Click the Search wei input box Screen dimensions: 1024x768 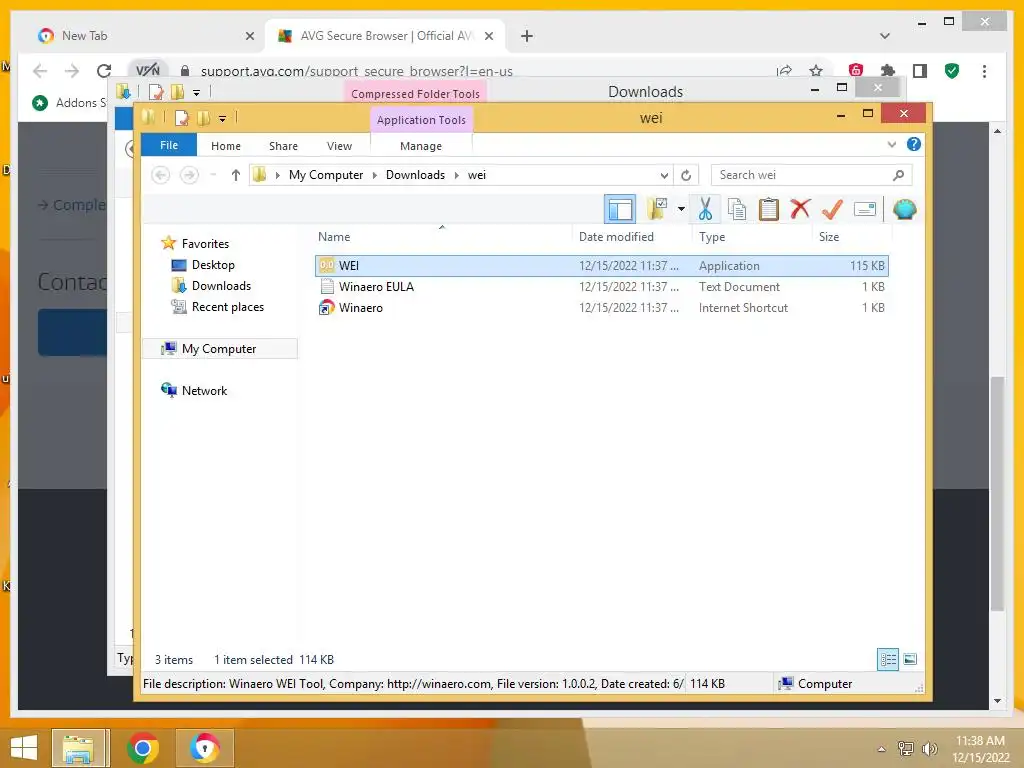[x=811, y=175]
